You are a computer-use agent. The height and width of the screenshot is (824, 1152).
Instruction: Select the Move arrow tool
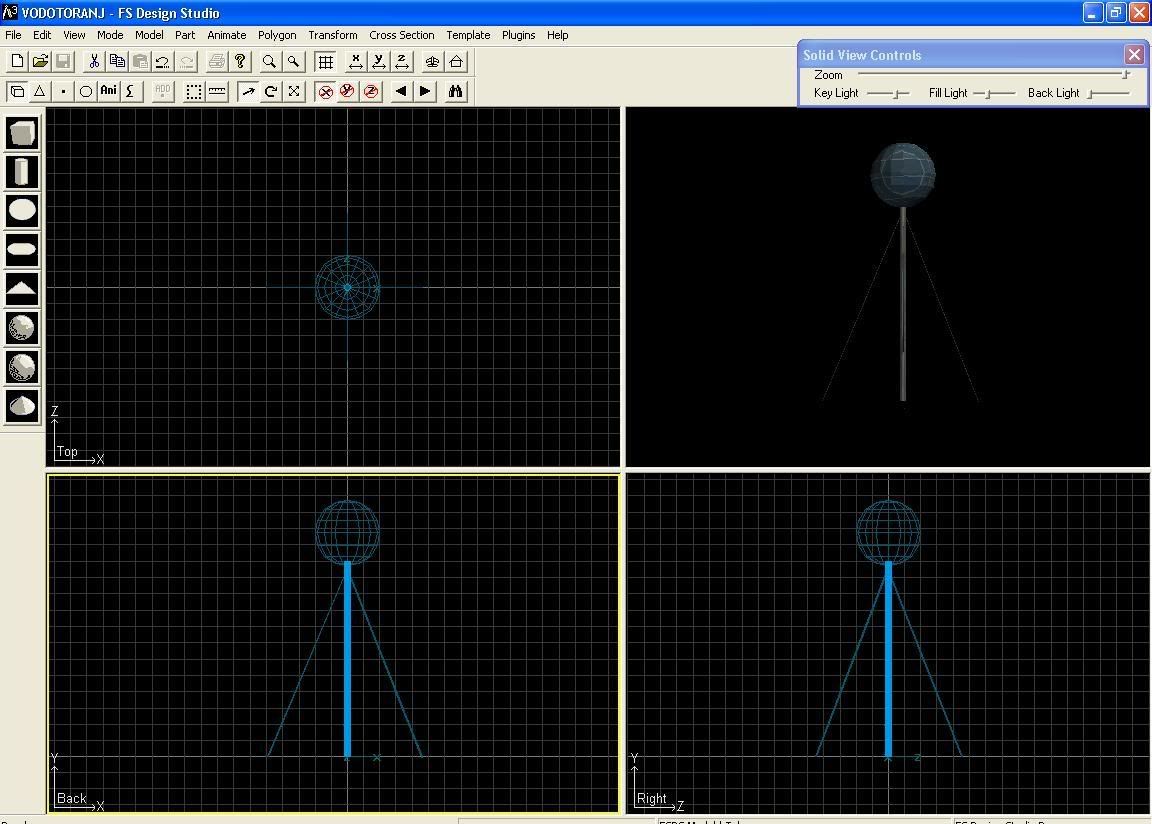(x=248, y=91)
